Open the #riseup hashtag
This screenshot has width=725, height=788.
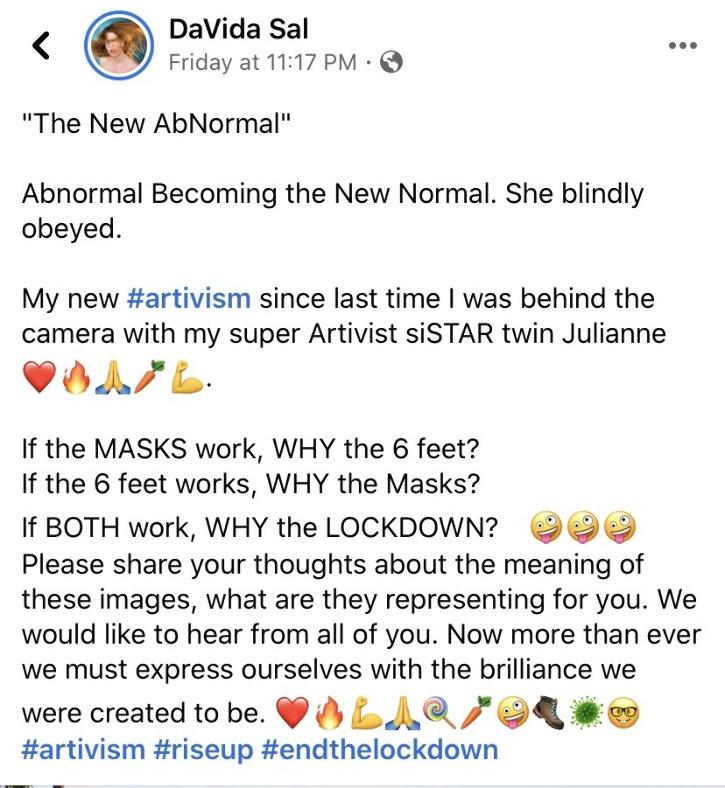click(206, 748)
